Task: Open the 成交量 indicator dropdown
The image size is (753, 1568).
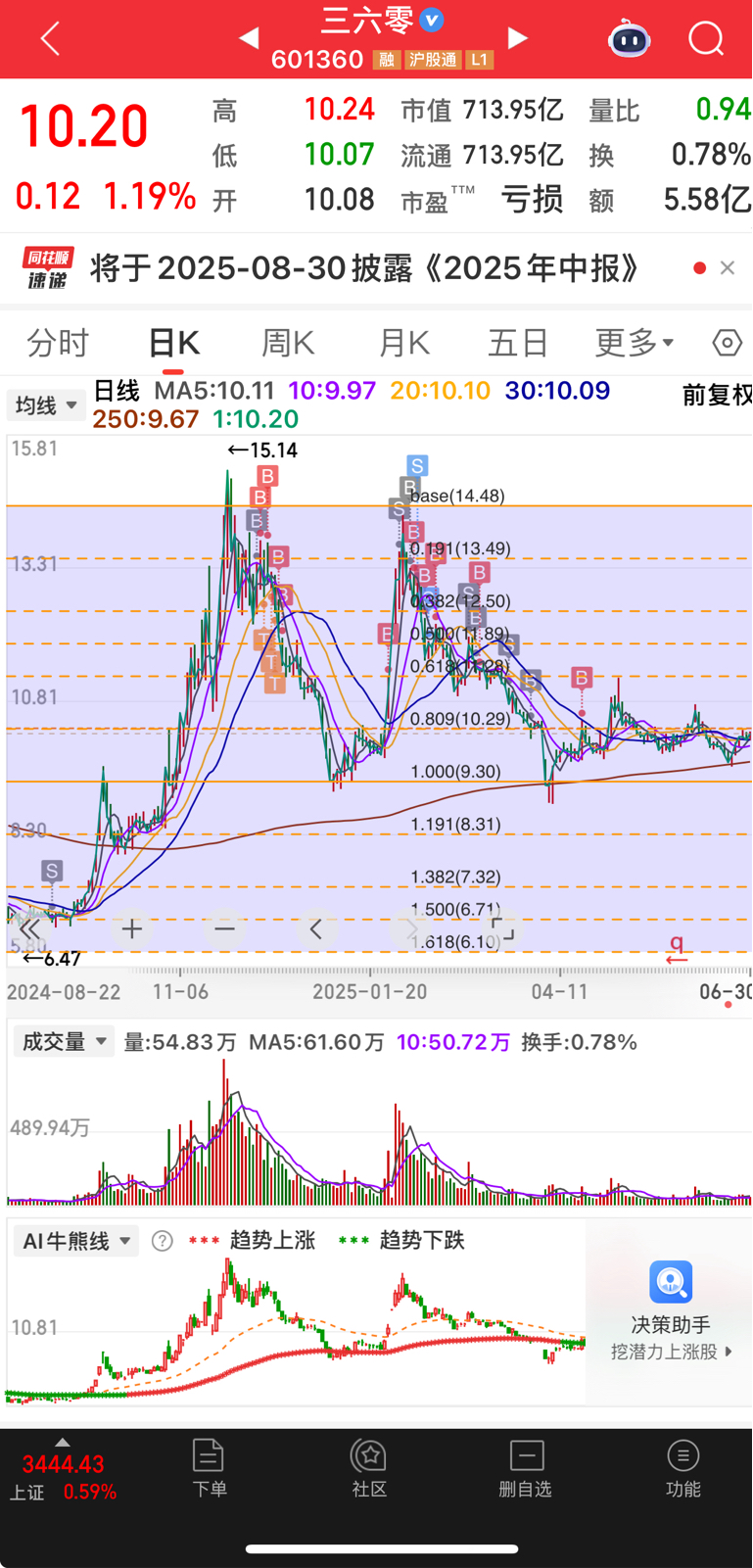Action: coord(64,1042)
